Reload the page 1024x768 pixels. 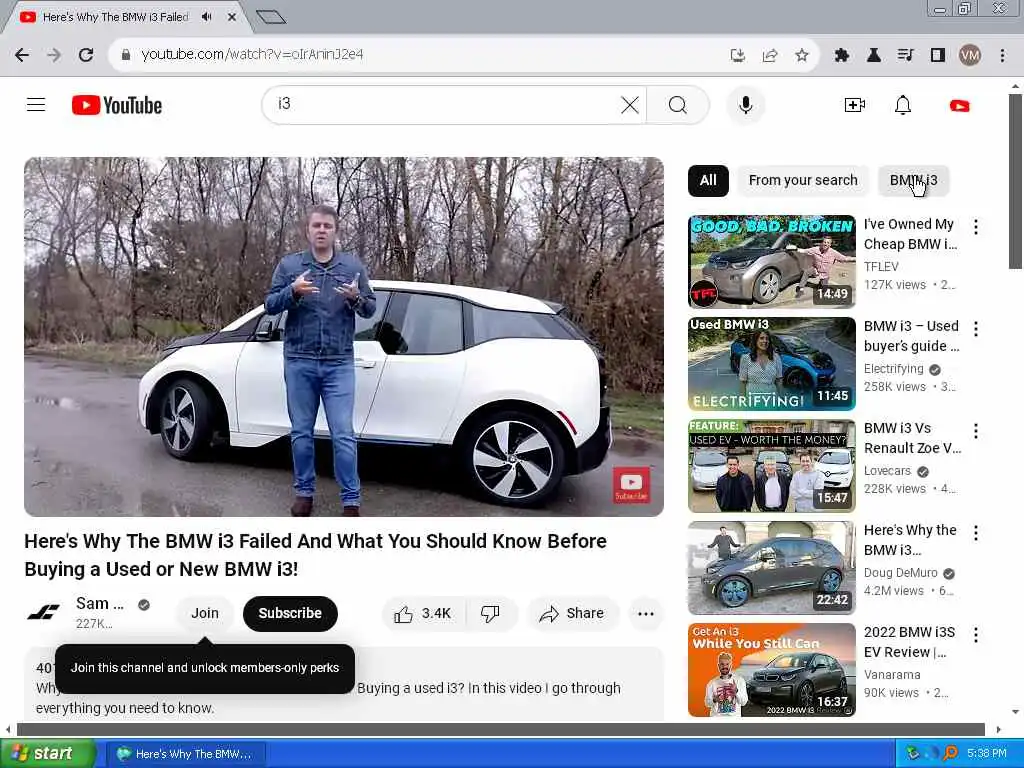tap(86, 55)
